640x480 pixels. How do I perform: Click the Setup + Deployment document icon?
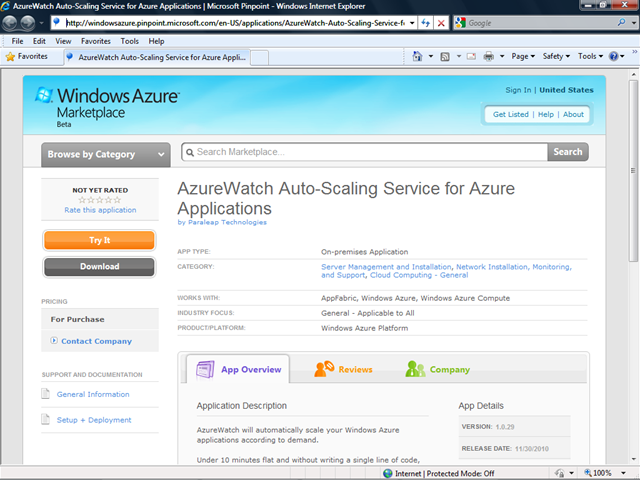[x=45, y=419]
